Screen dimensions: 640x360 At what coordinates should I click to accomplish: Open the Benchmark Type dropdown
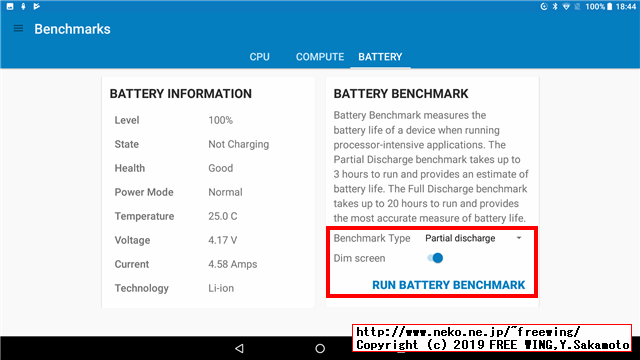[474, 238]
